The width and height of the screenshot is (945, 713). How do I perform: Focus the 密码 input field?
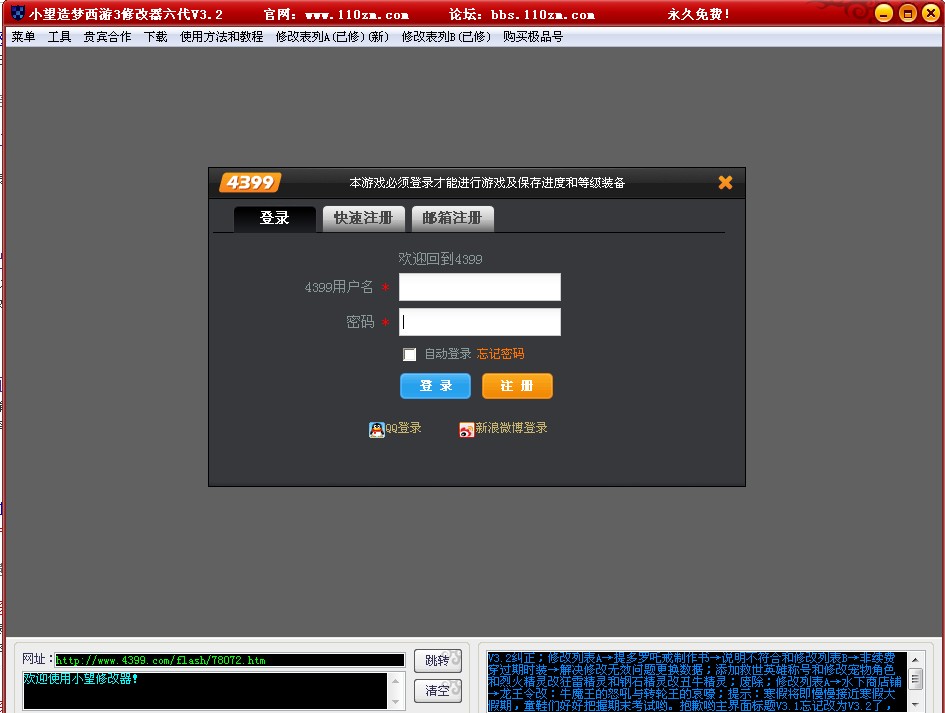(x=480, y=322)
